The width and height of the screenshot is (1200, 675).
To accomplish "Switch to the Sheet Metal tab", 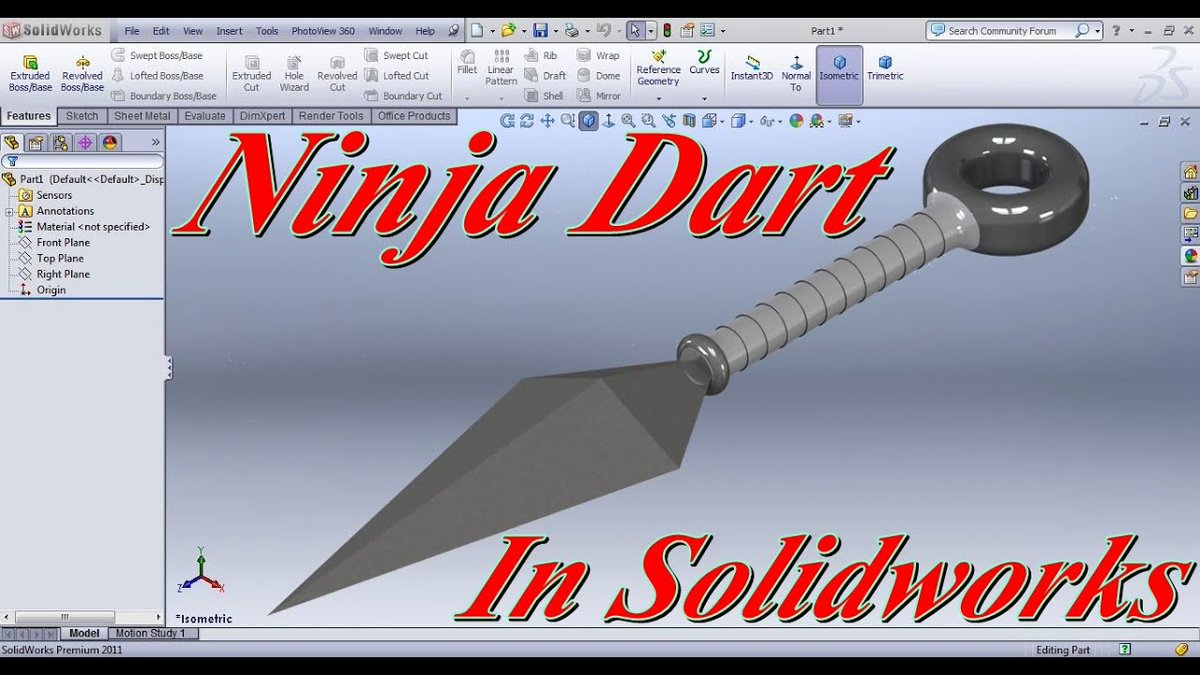I will [x=143, y=116].
